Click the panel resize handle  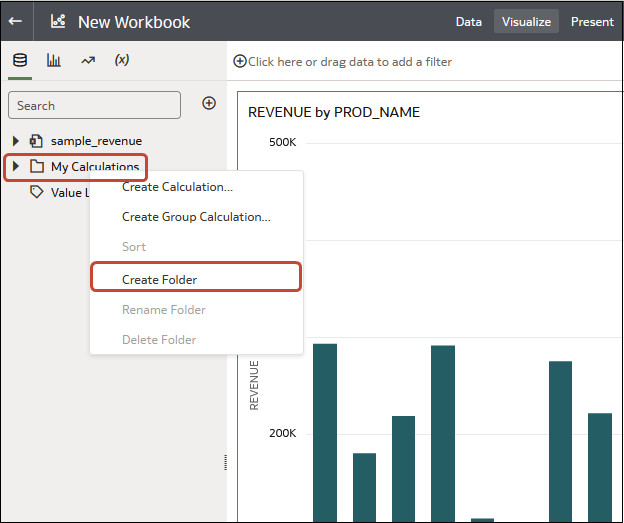pos(225,462)
